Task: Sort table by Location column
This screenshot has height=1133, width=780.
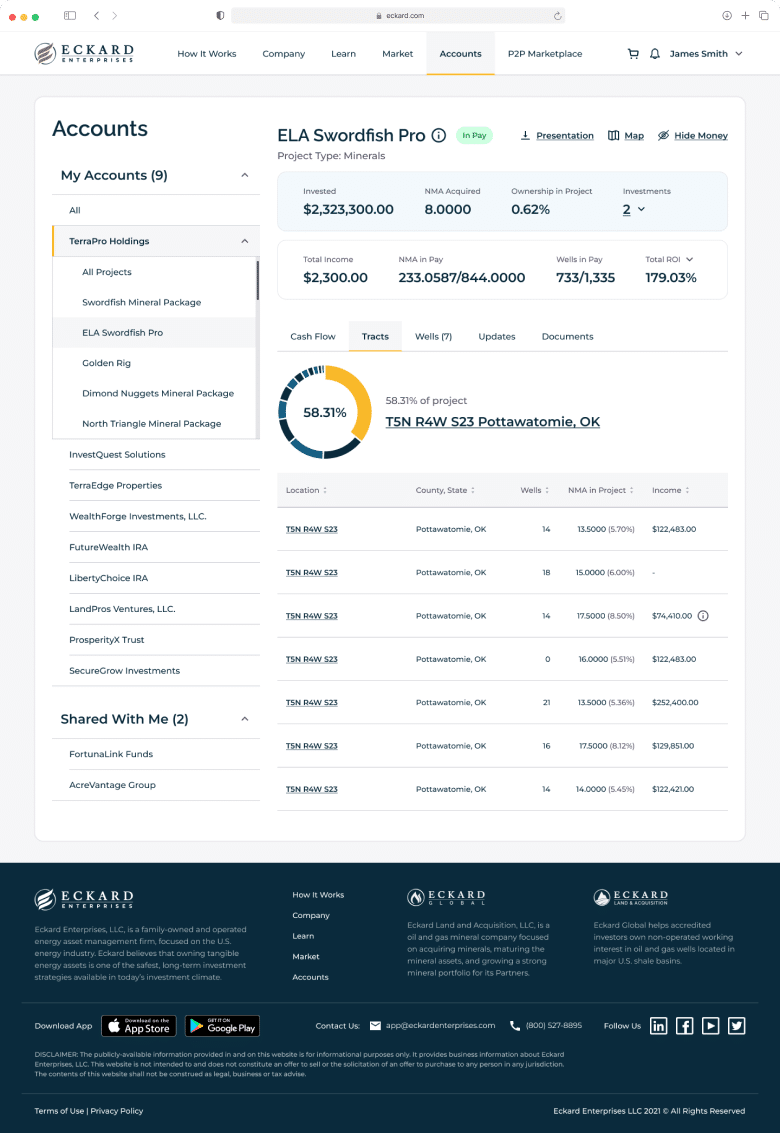Action: click(x=307, y=490)
